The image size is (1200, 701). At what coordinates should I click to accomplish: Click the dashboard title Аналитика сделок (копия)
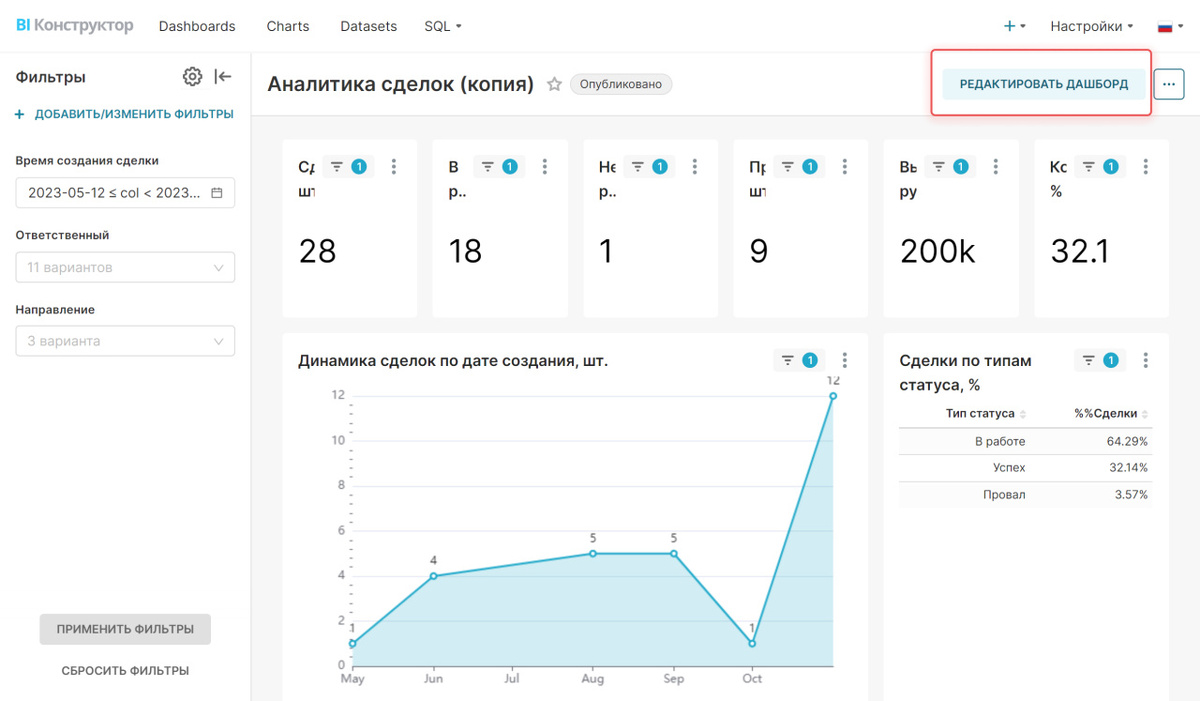(401, 85)
